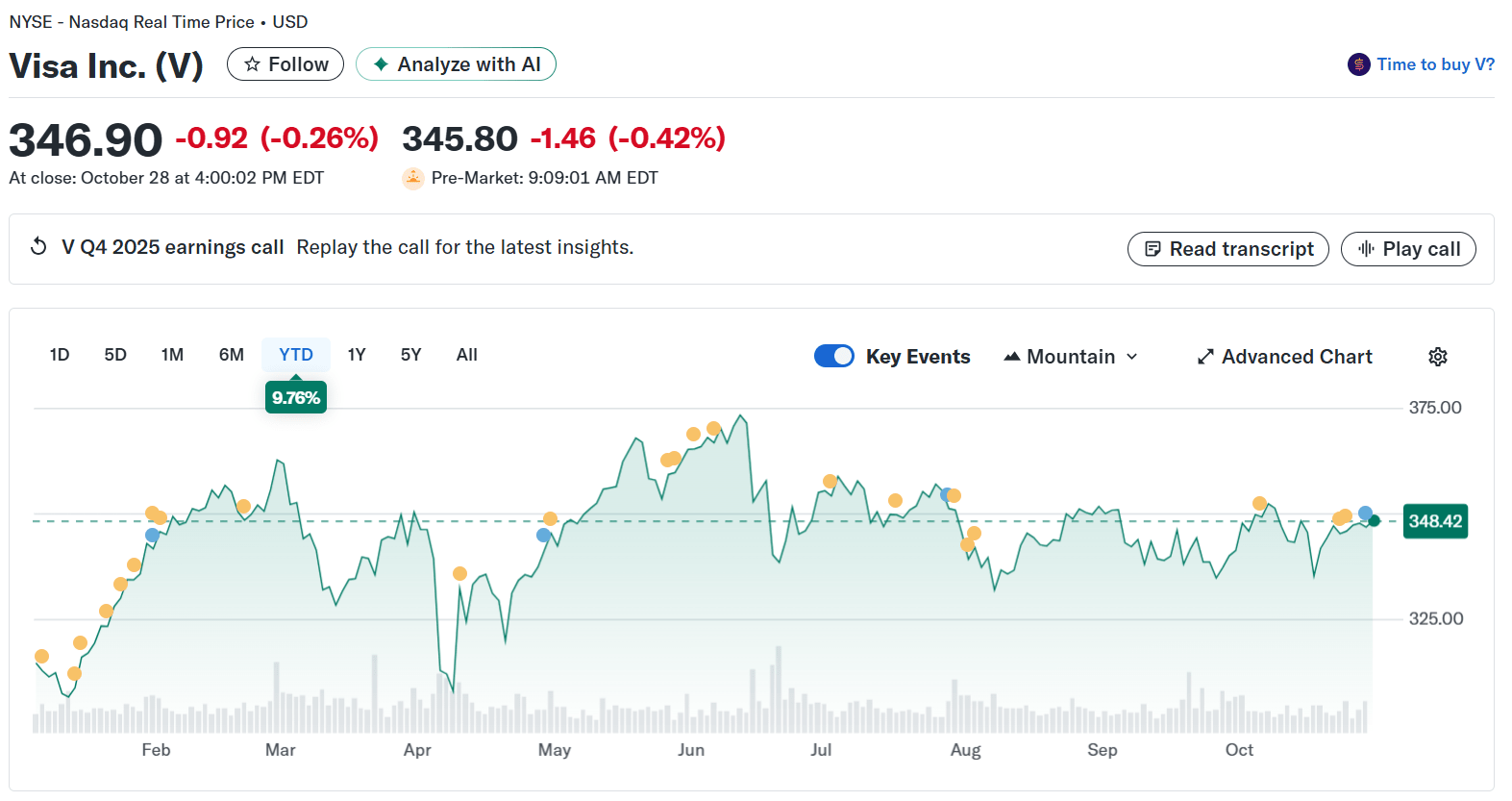This screenshot has width=1512, height=801.
Task: Click the 375.00 axis label
Action: coord(1435,408)
